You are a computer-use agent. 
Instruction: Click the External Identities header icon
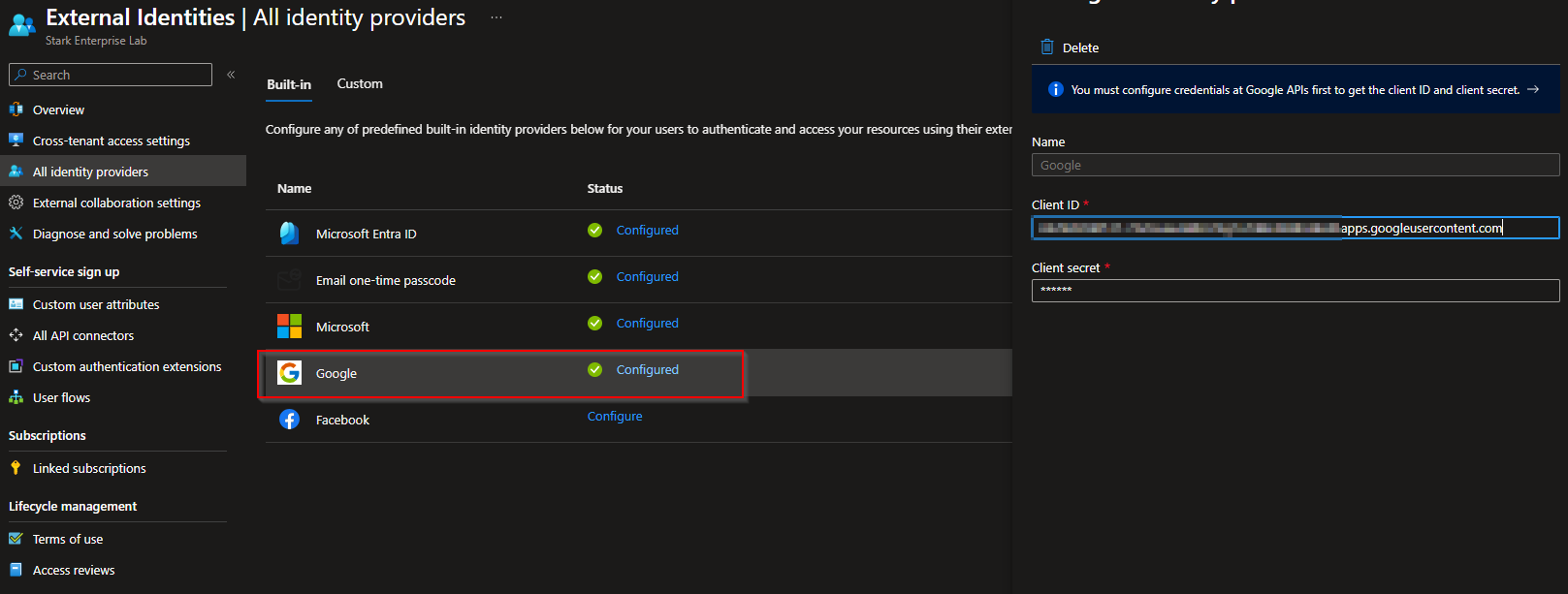click(21, 24)
